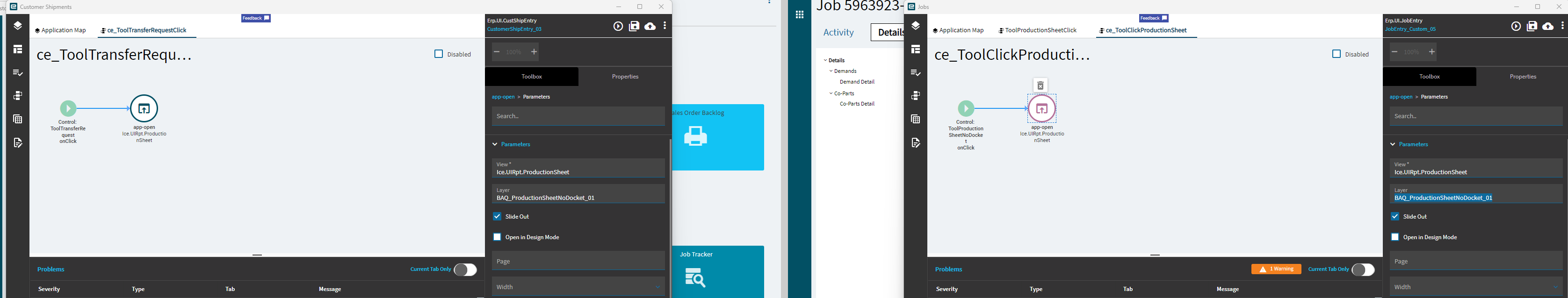Zoom in with plus in Customer Shipments
The height and width of the screenshot is (298, 1568).
(x=534, y=52)
